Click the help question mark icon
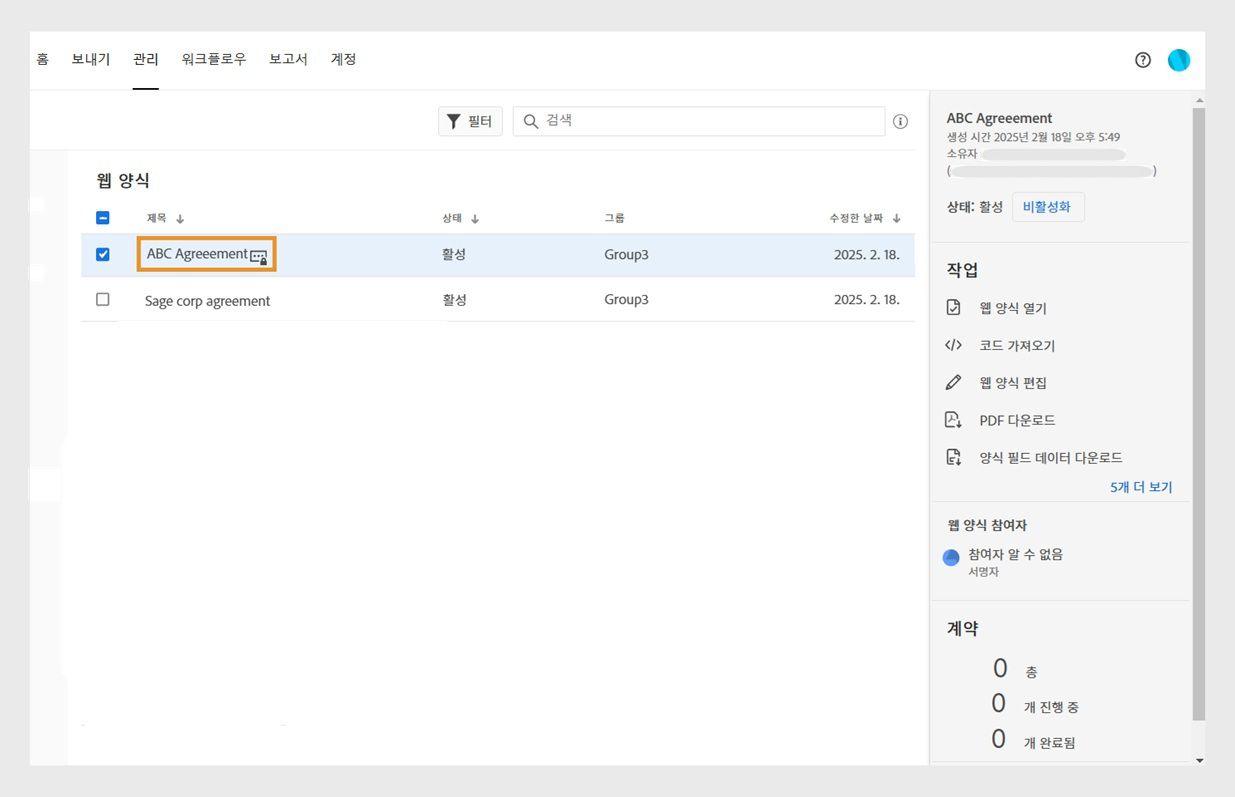 coord(1143,60)
